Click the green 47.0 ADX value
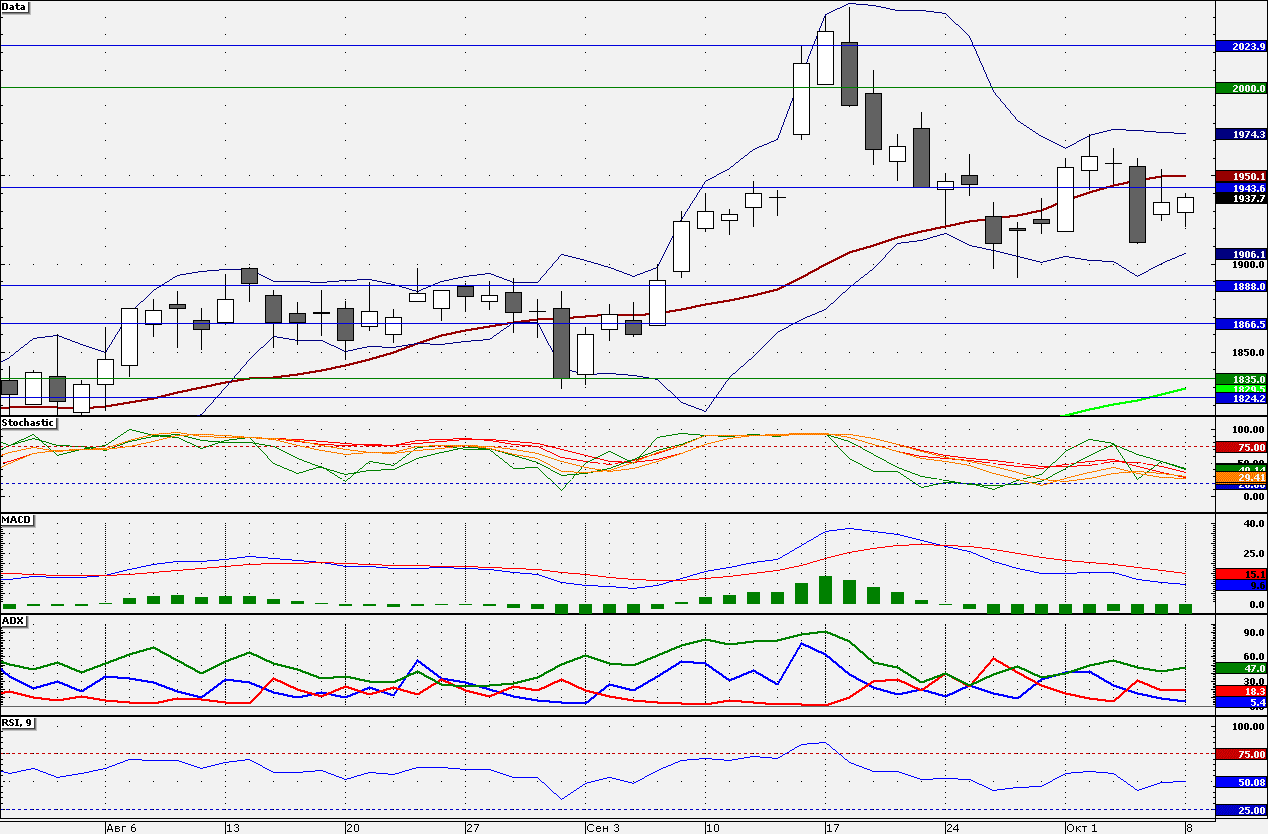1268x834 pixels. pyautogui.click(x=1241, y=667)
